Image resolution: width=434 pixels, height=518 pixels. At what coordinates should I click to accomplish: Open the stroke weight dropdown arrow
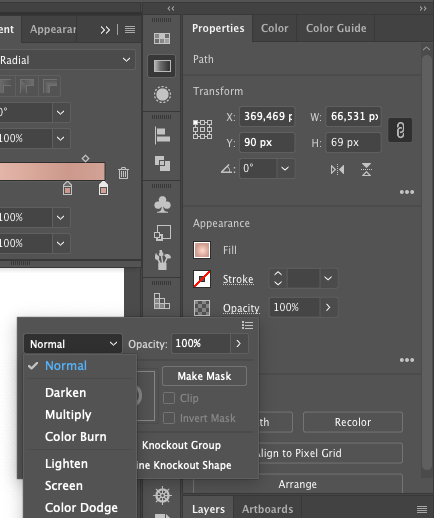[328, 278]
